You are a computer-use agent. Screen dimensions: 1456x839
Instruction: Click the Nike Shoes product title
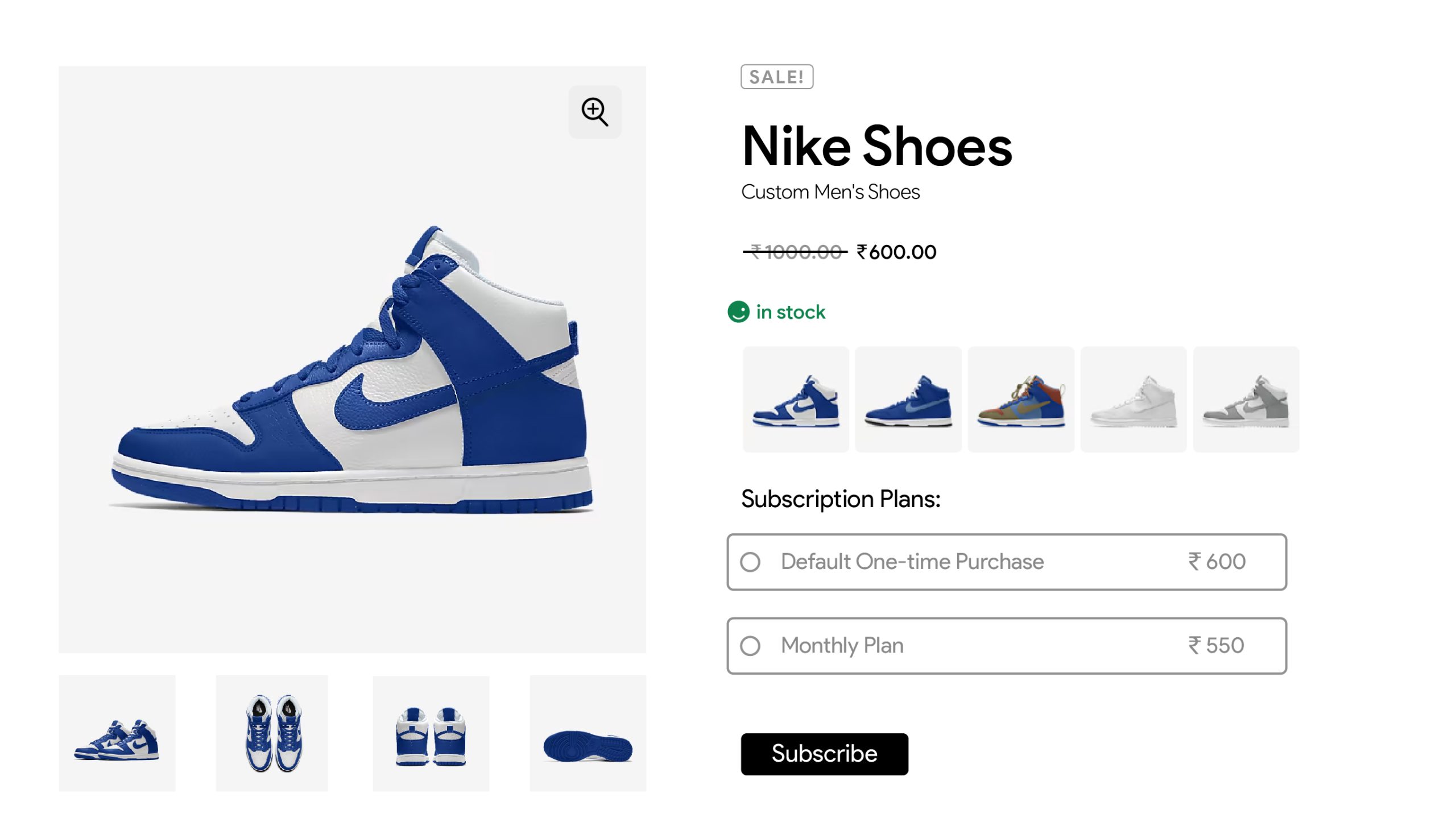pos(876,146)
